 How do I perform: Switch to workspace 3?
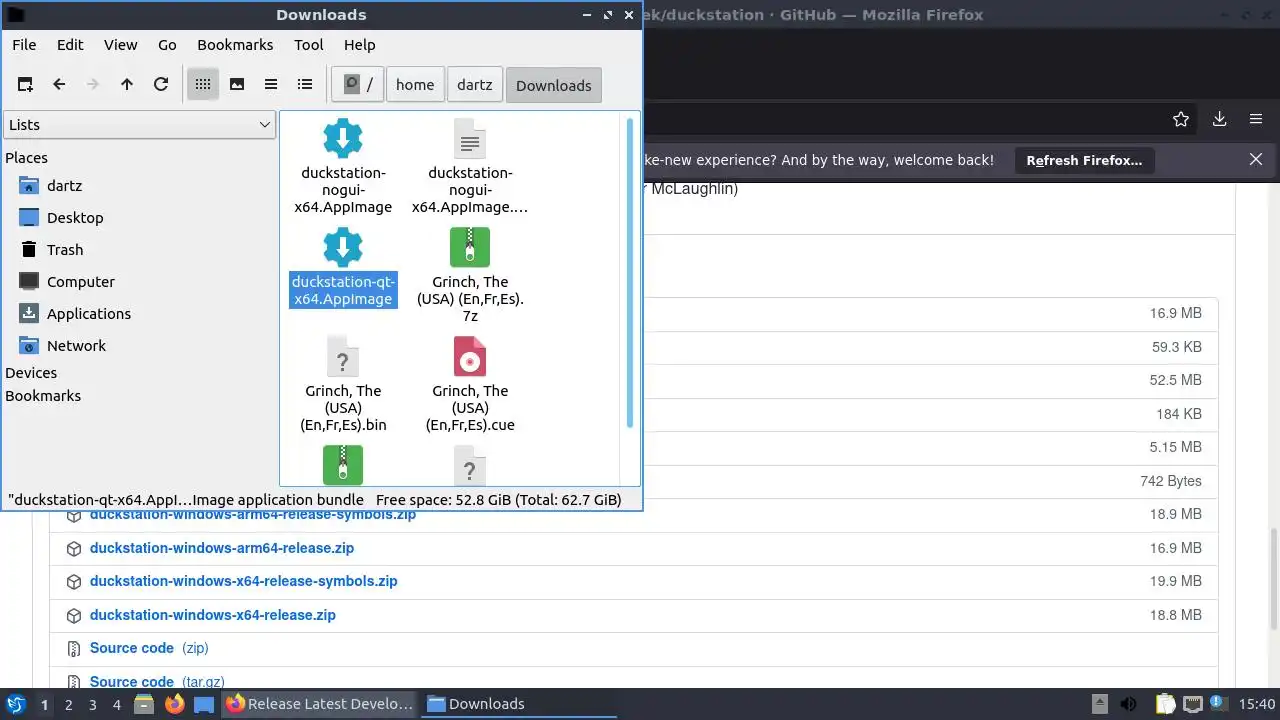tap(92, 704)
